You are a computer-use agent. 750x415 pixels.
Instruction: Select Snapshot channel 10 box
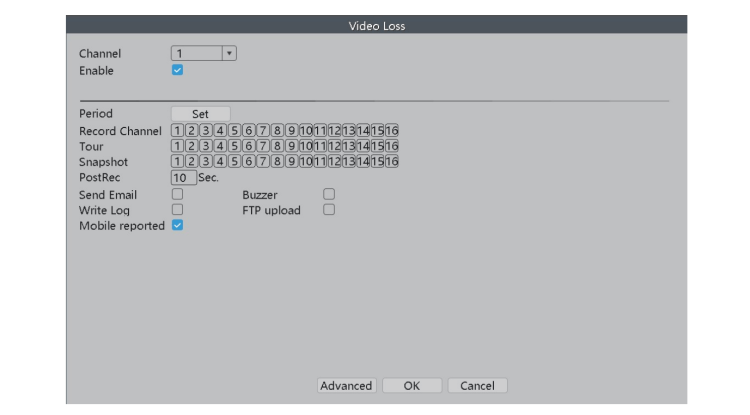(x=306, y=161)
